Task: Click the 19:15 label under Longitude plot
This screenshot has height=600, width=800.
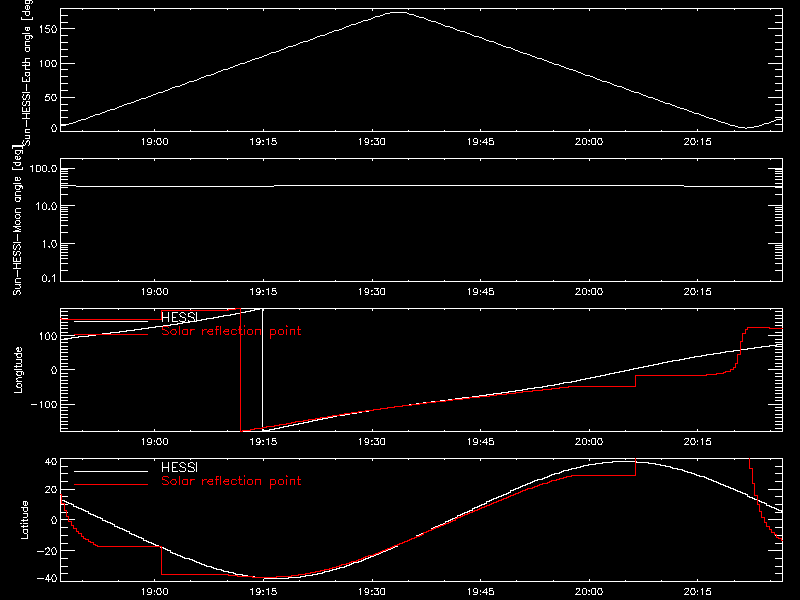Action: [x=263, y=441]
